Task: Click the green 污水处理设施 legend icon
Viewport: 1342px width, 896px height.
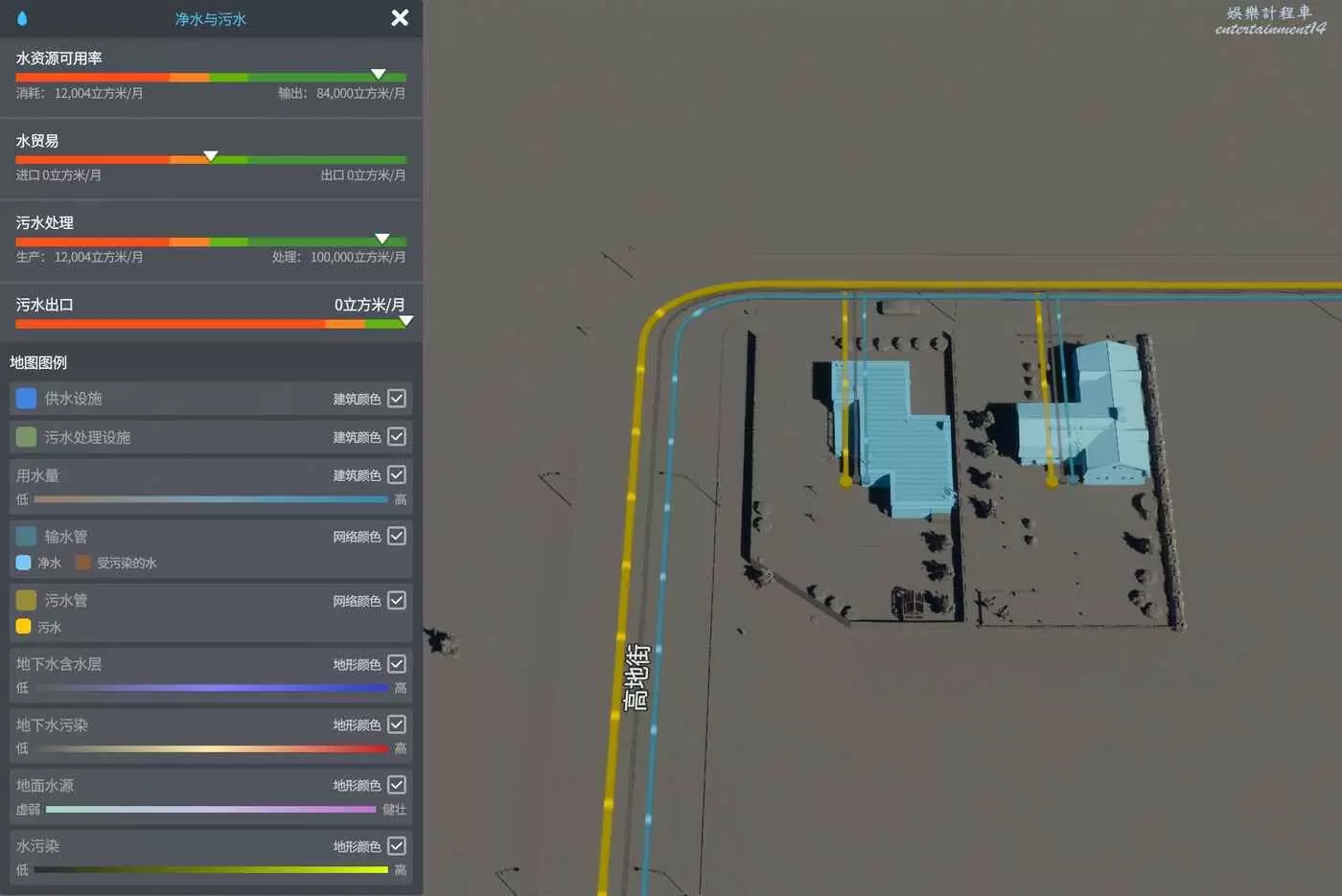Action: 26,437
